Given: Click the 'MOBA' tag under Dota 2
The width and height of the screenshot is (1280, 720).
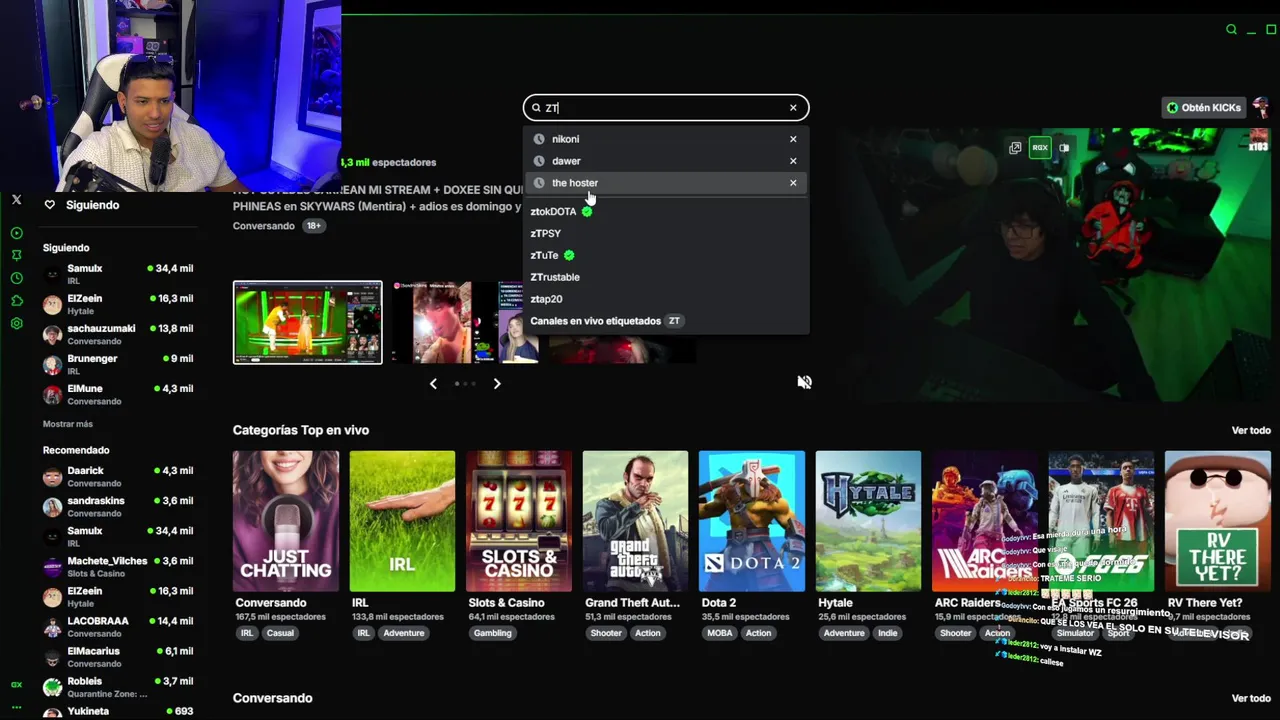Looking at the screenshot, I should (719, 633).
